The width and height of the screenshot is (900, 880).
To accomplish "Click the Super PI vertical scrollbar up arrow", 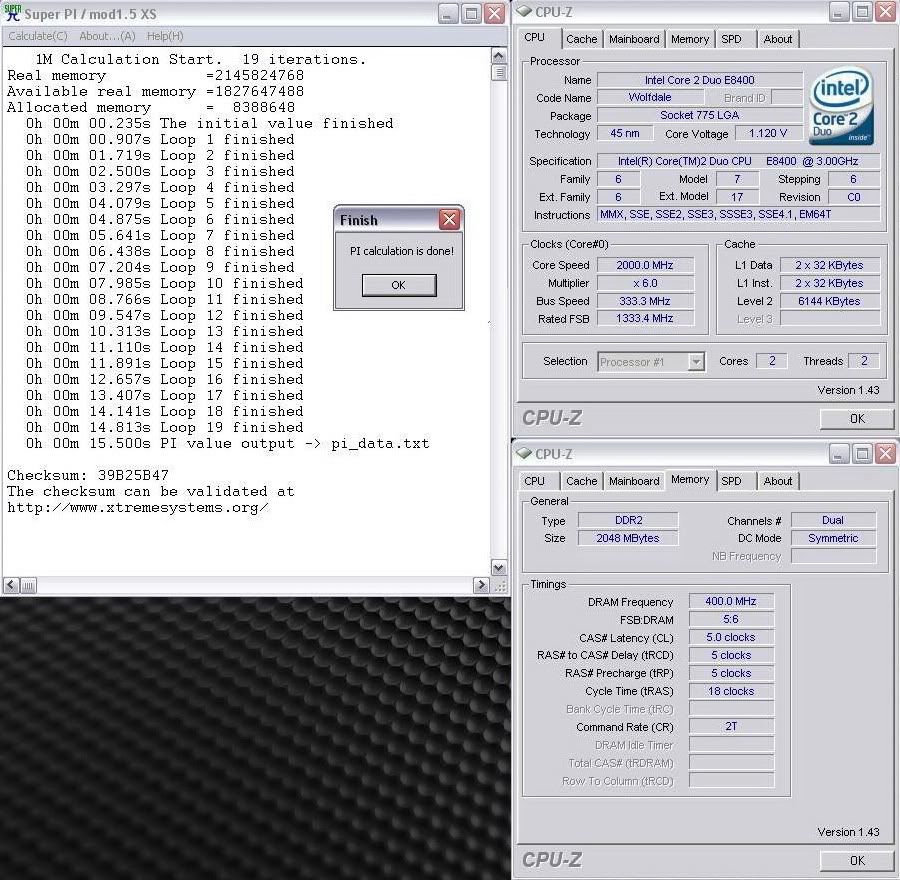I will tap(499, 56).
